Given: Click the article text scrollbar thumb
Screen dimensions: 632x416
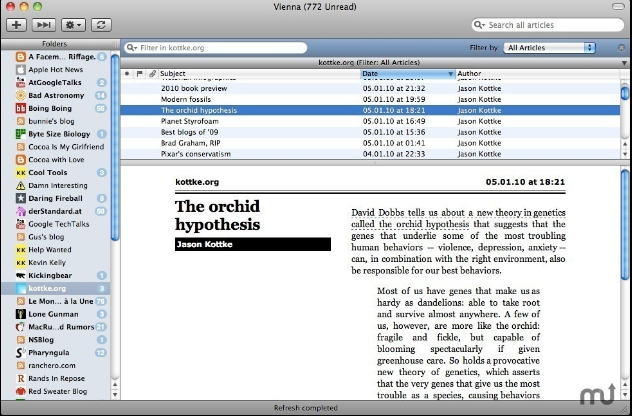Looking at the screenshot, I should (x=625, y=225).
